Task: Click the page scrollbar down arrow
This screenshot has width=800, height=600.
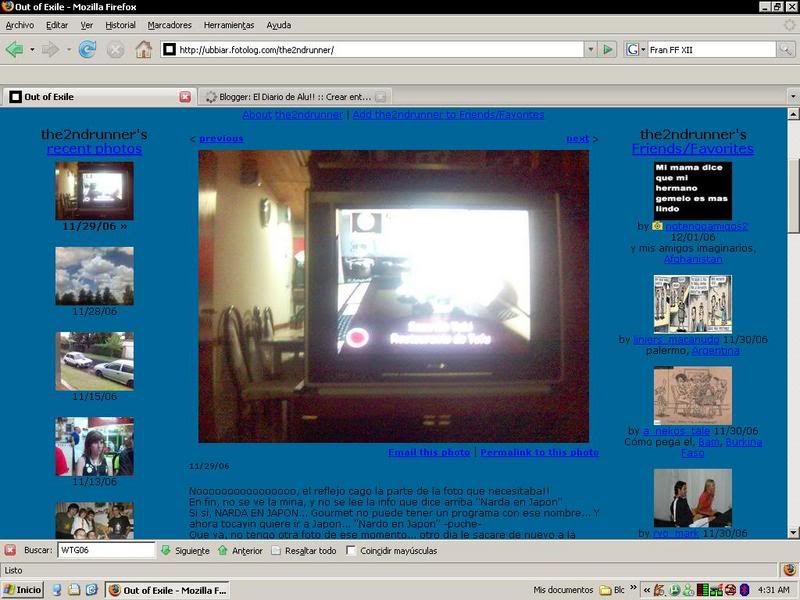Action: (x=793, y=533)
